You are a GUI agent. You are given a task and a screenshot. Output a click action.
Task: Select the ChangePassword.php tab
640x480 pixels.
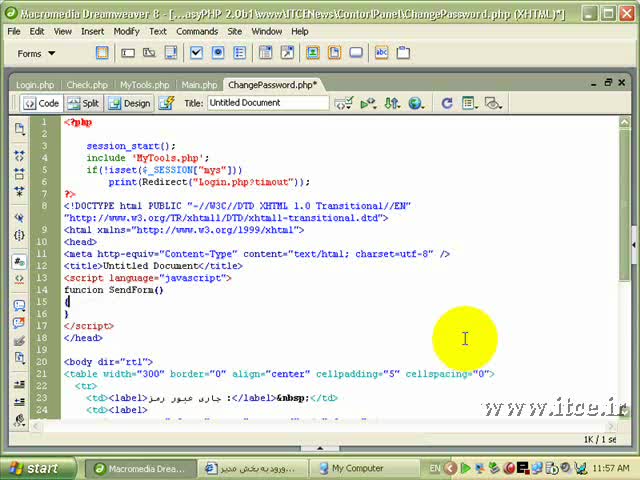coord(272,85)
